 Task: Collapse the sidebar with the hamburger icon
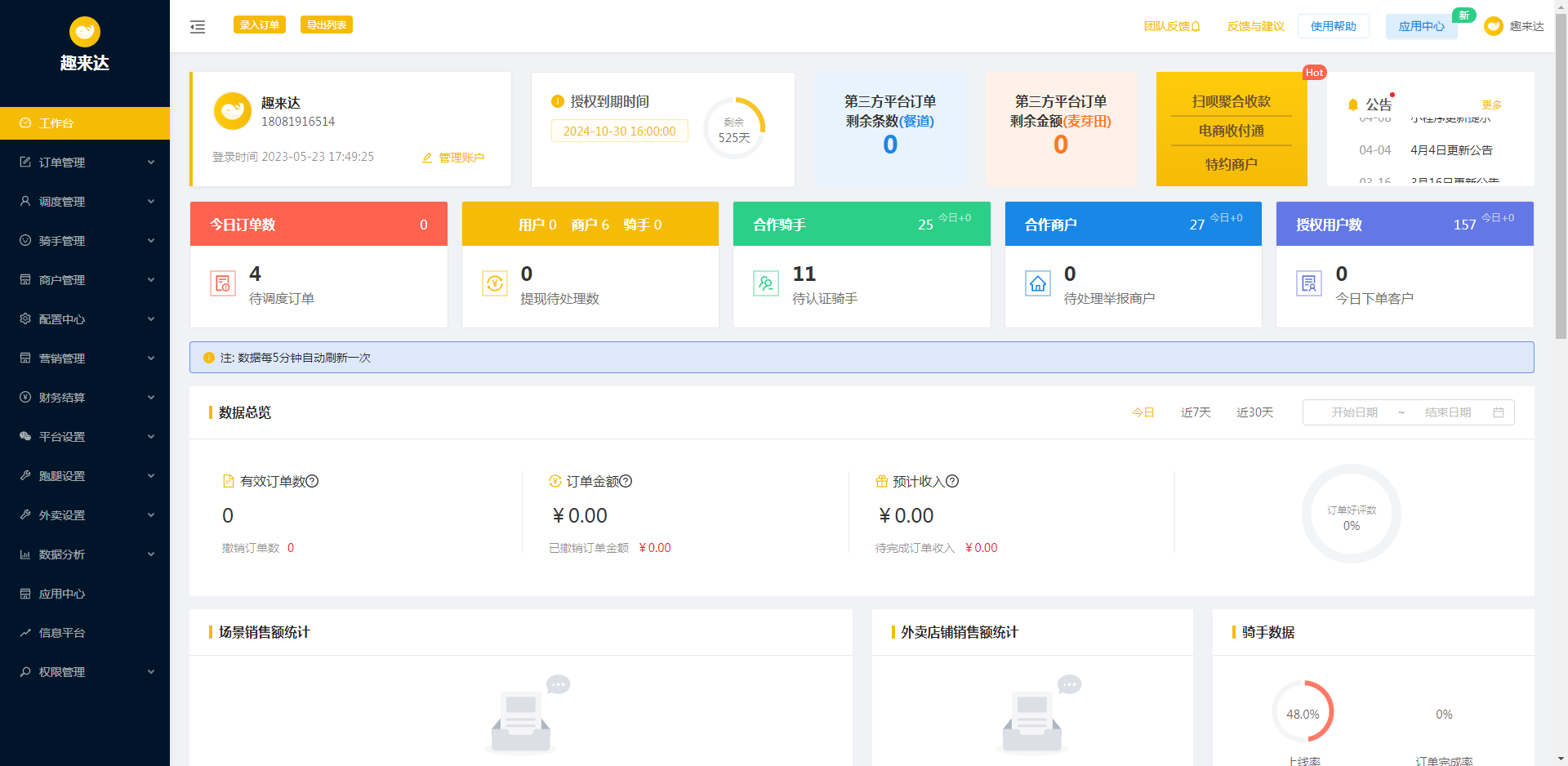point(198,27)
